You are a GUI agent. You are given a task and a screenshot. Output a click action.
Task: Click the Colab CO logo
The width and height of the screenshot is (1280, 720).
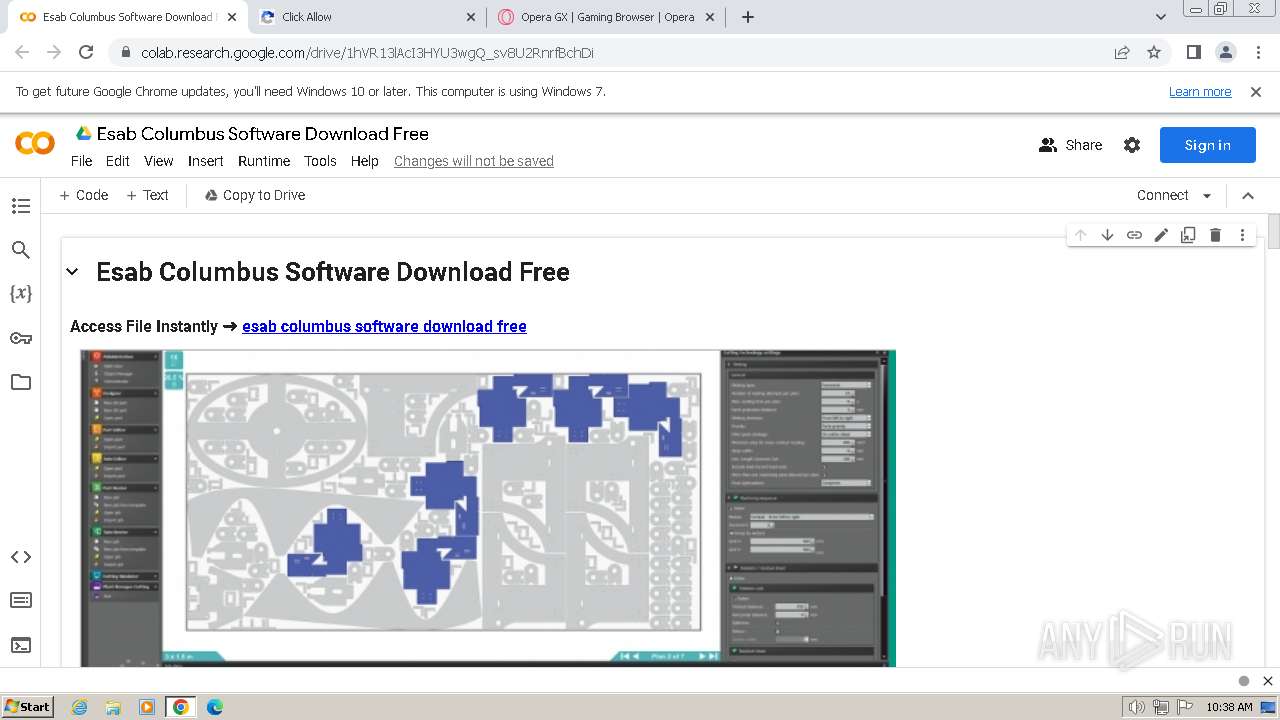35,144
